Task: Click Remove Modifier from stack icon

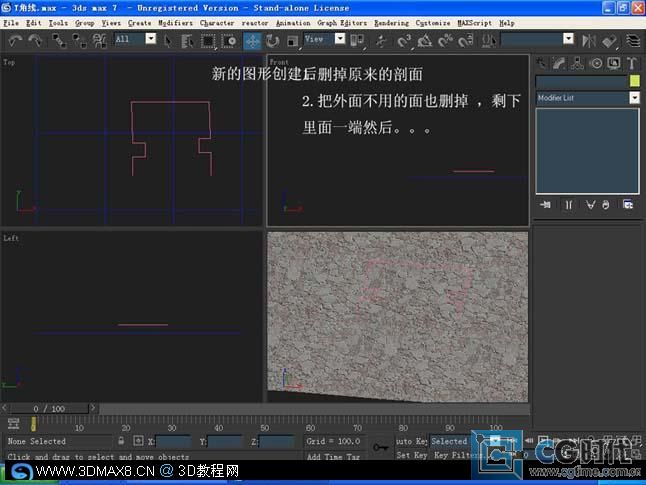Action: (605, 204)
